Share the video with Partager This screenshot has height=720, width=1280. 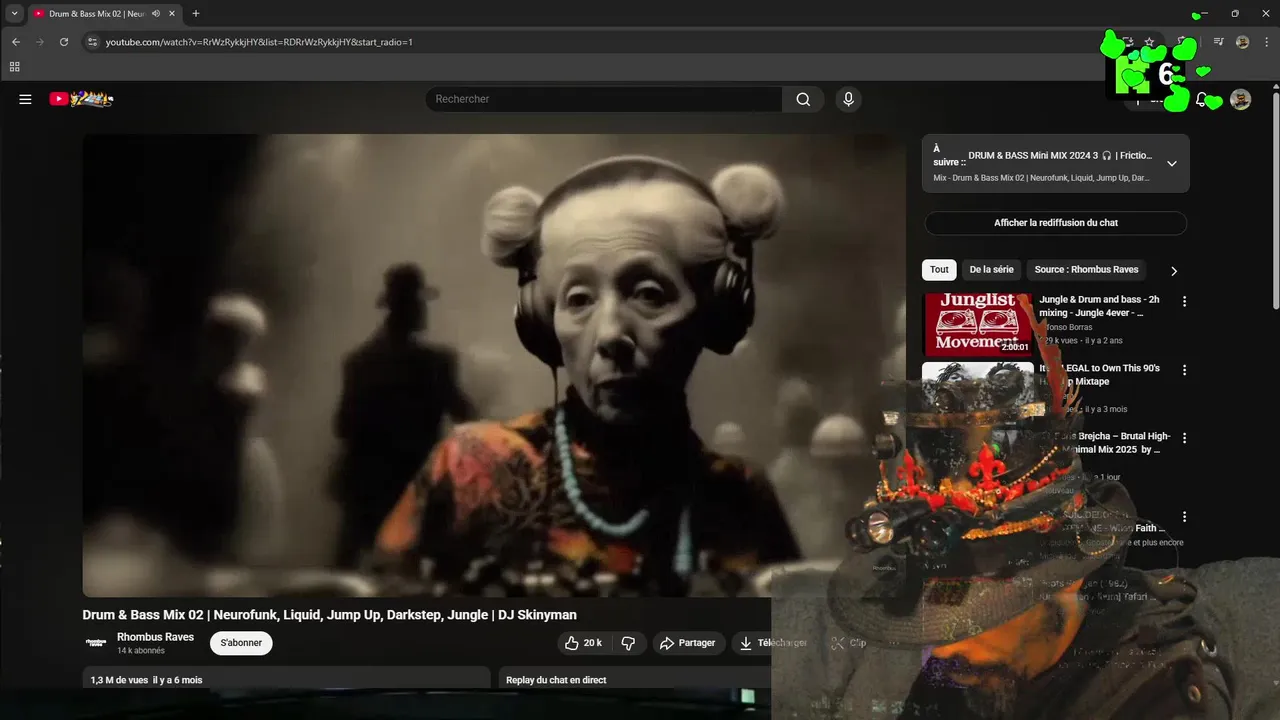[688, 643]
